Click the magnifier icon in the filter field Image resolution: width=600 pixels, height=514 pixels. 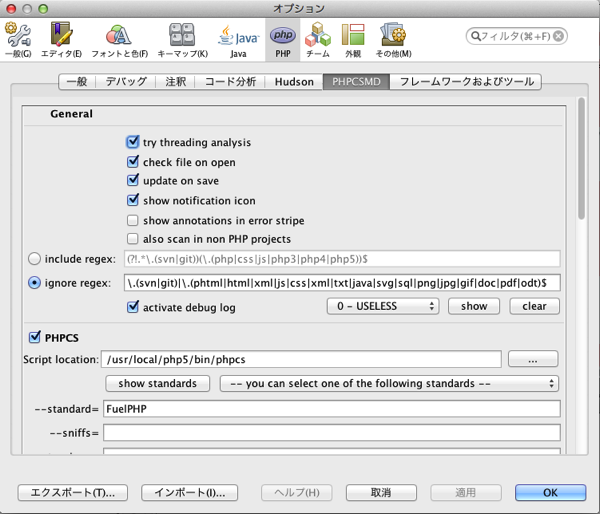475,36
